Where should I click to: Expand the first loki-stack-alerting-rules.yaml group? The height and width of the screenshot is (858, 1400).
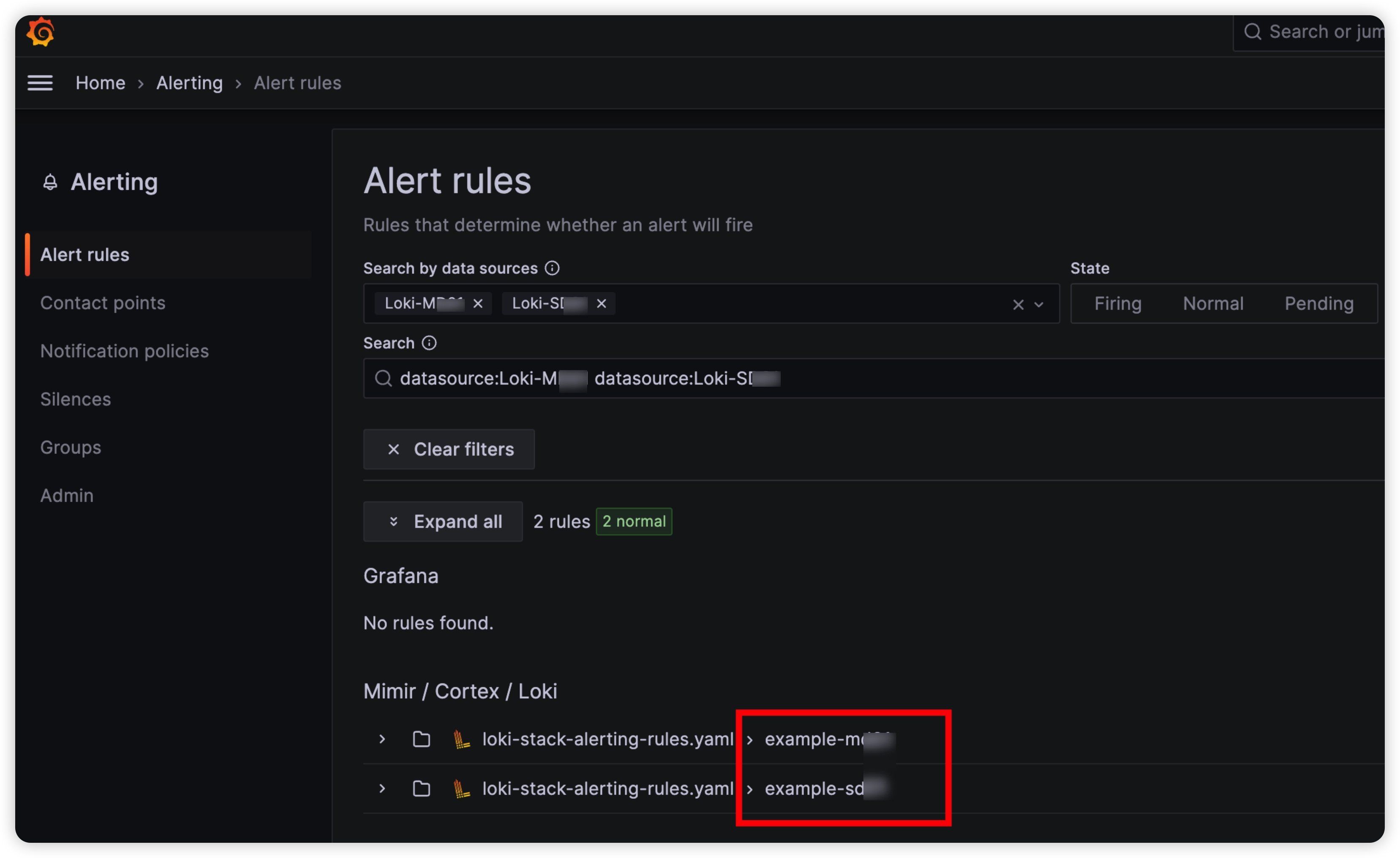click(x=382, y=738)
